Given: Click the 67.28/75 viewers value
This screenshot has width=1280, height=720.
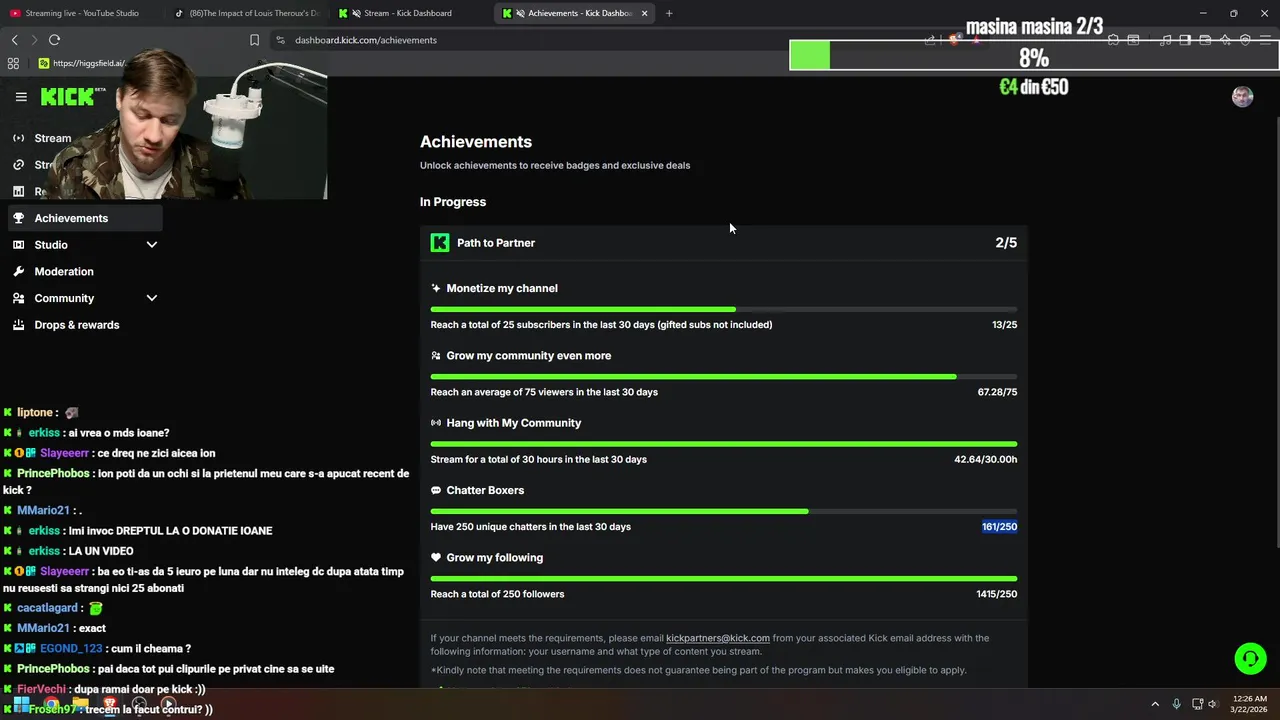Looking at the screenshot, I should pyautogui.click(x=997, y=392).
